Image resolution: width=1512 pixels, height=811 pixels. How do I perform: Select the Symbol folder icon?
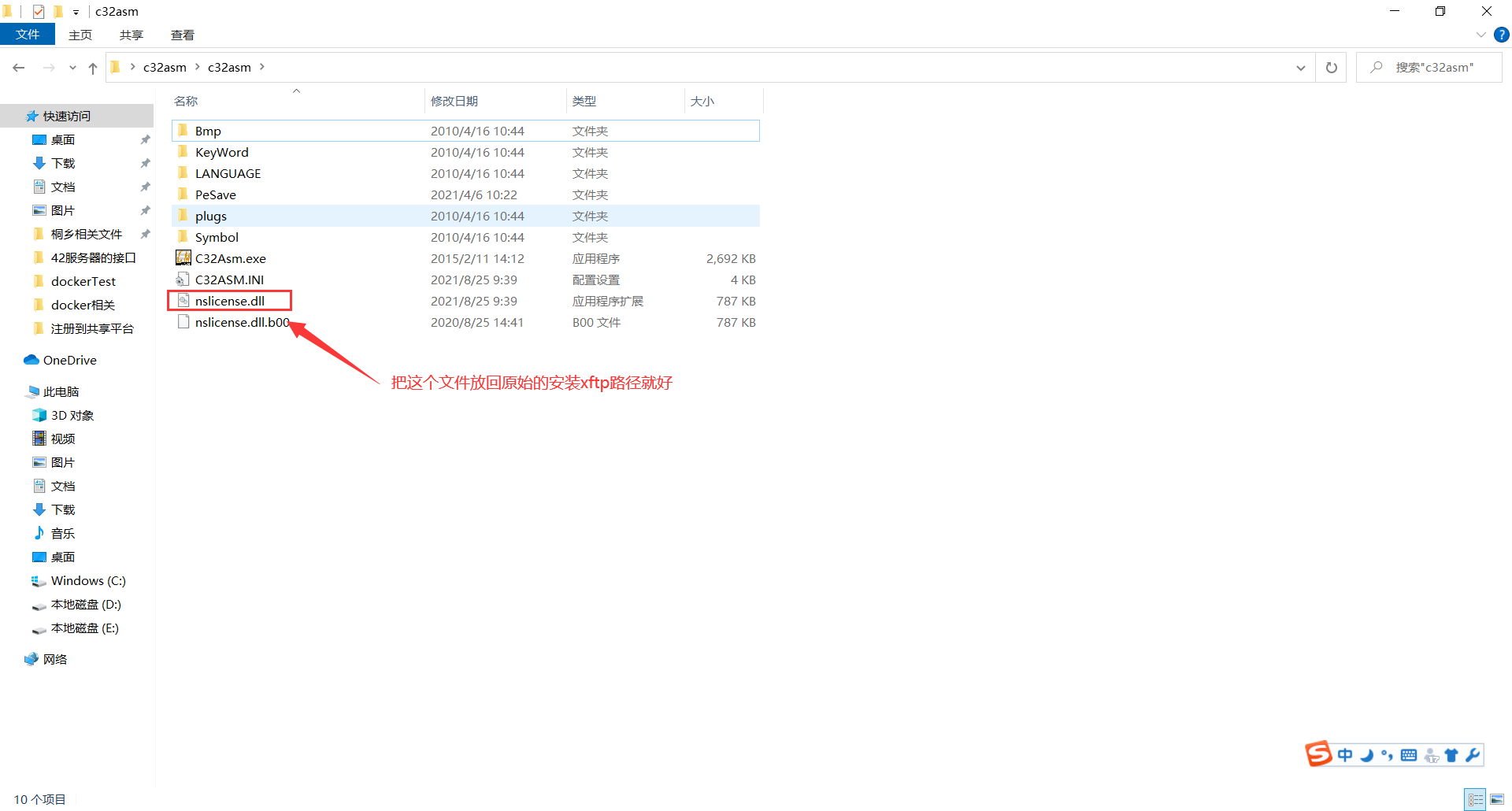click(183, 236)
